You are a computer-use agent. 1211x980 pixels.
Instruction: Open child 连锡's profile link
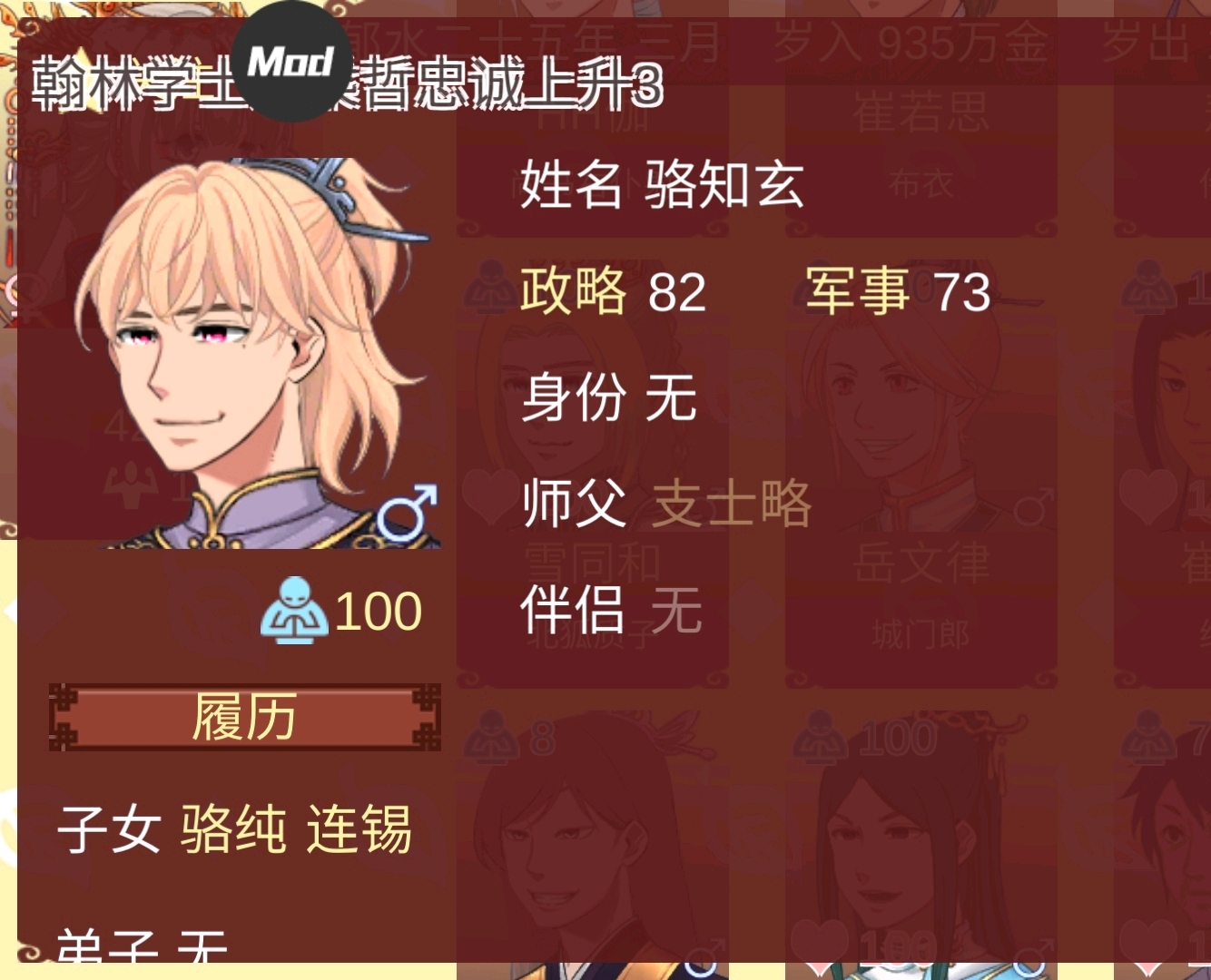pyautogui.click(x=359, y=829)
